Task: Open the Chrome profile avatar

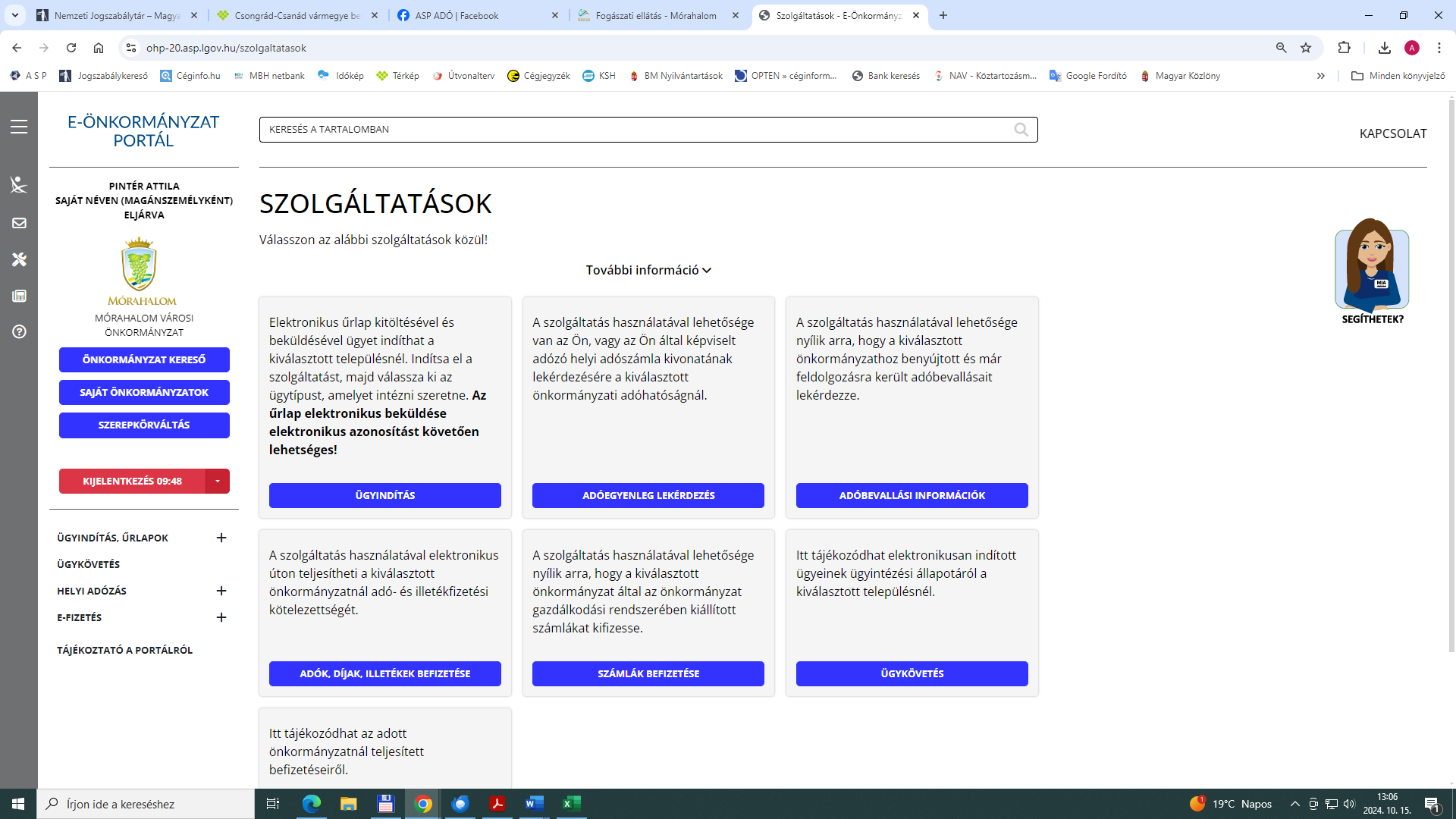Action: pos(1412,48)
